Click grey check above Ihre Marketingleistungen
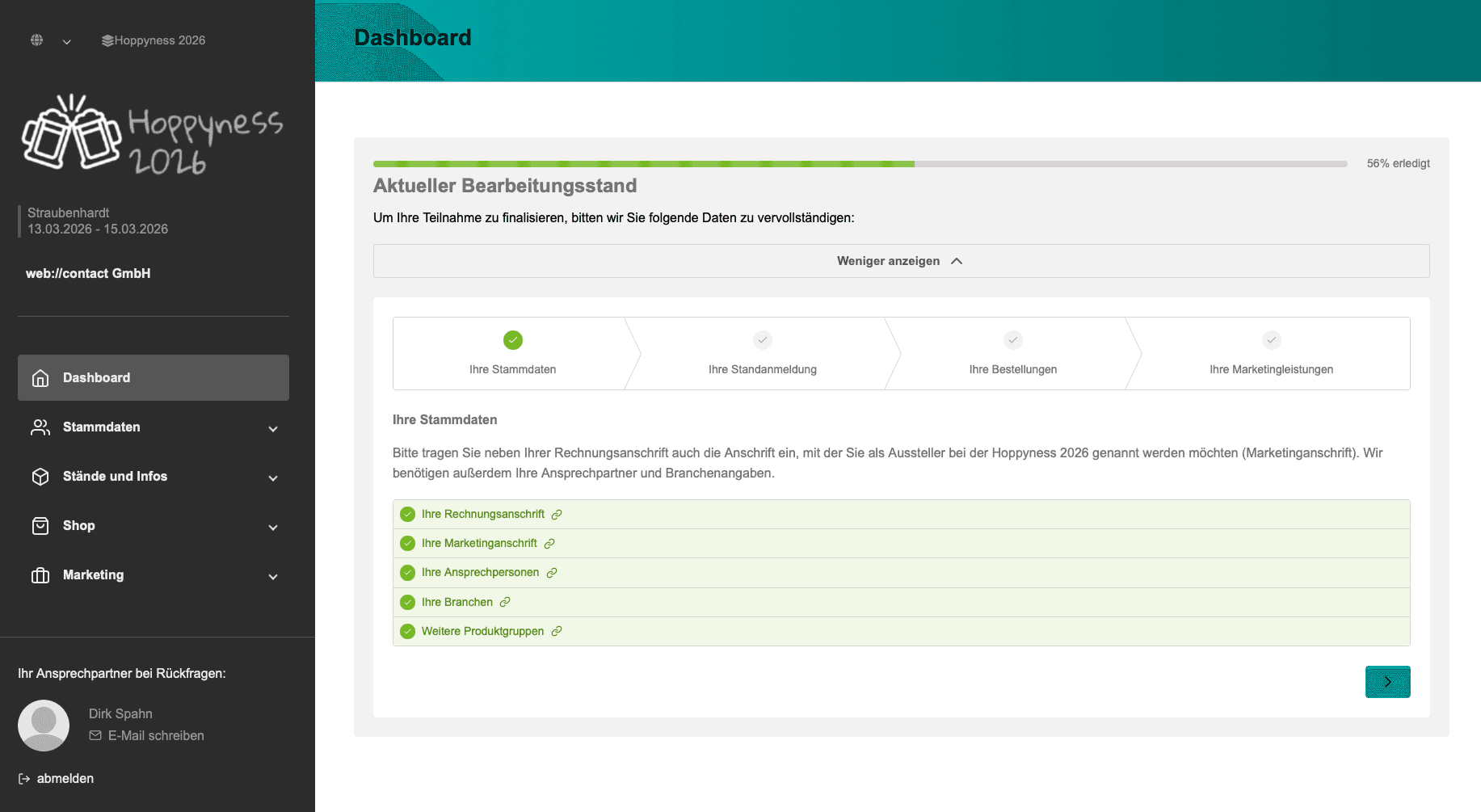Viewport: 1481px width, 812px height. (1272, 340)
